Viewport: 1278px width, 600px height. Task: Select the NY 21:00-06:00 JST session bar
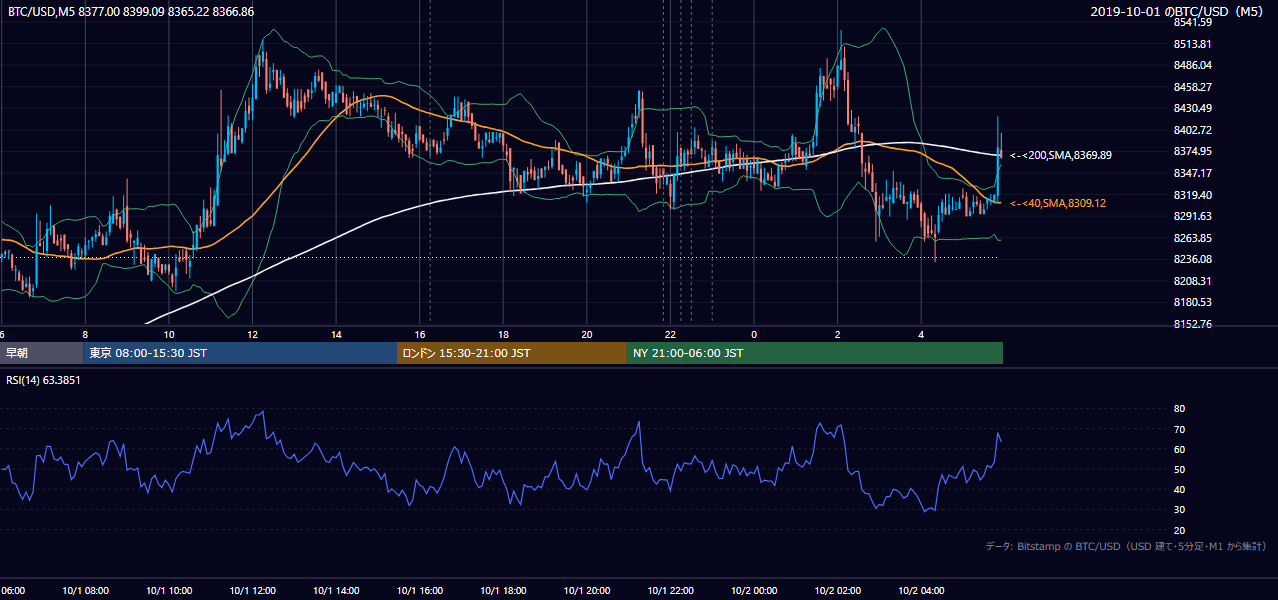click(x=815, y=353)
